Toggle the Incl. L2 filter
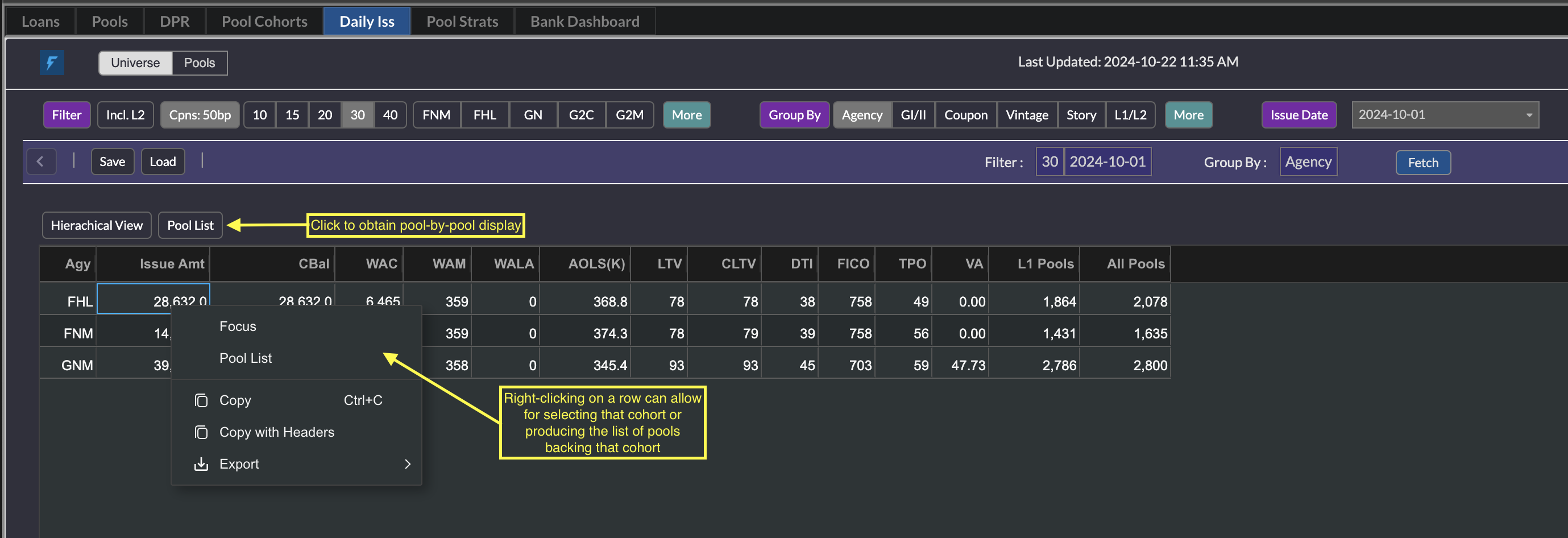 pos(126,115)
